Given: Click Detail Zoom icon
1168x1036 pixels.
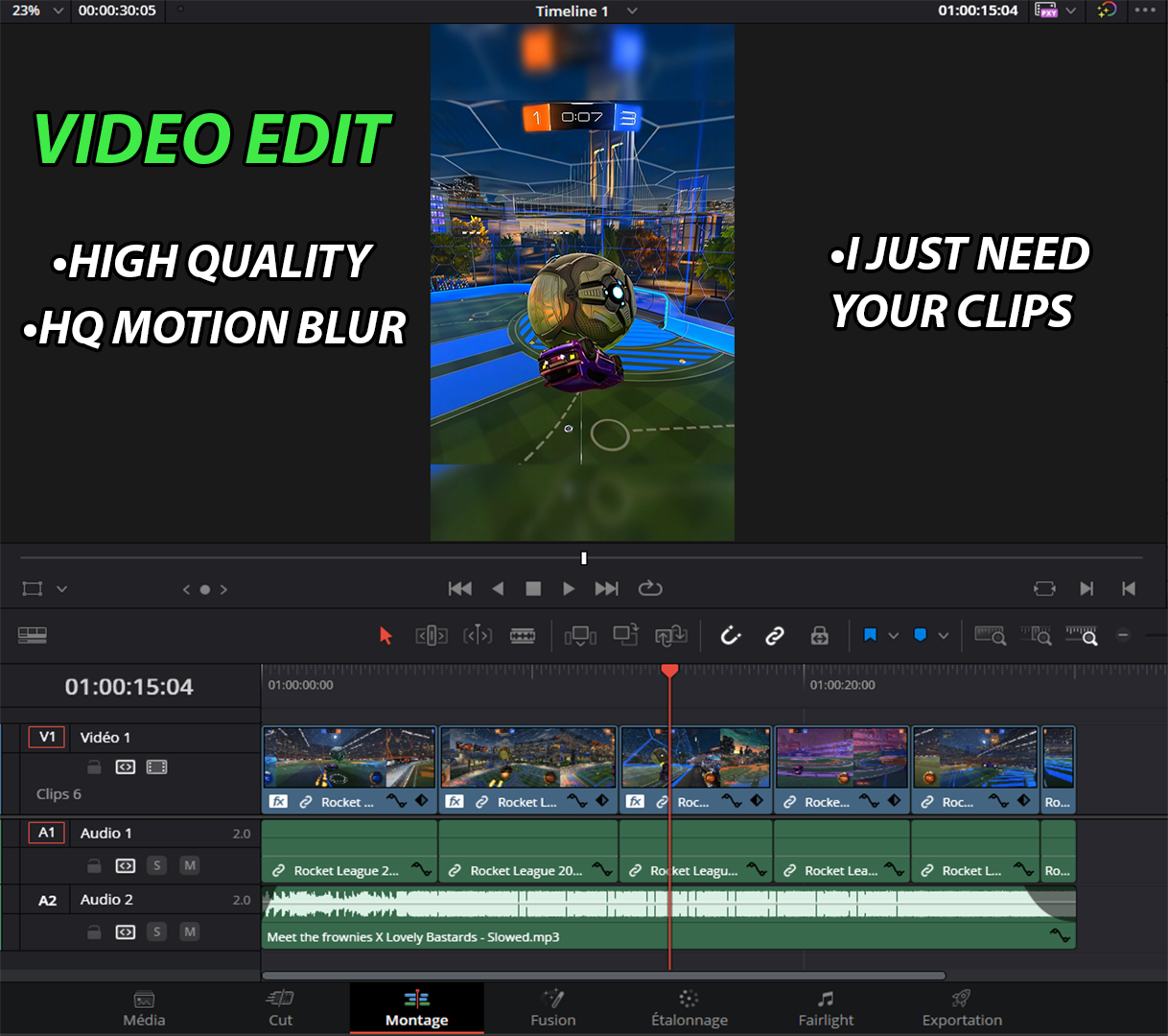Looking at the screenshot, I should pos(1036,635).
